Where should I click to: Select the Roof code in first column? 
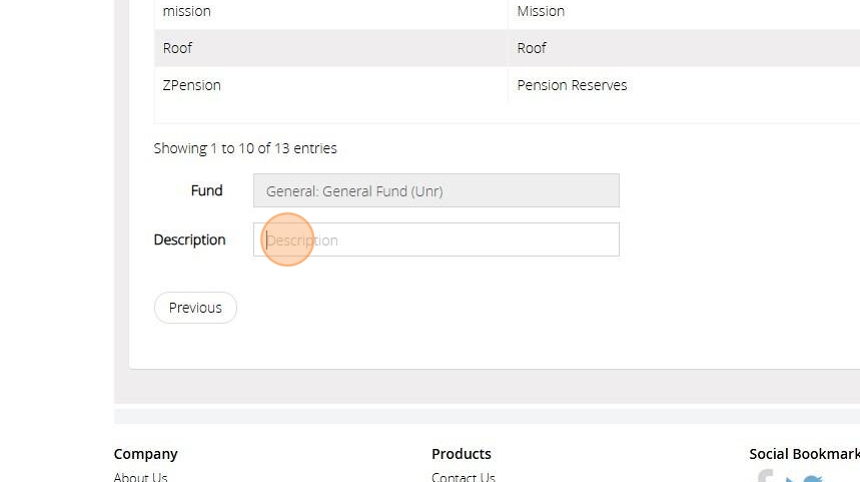point(178,48)
